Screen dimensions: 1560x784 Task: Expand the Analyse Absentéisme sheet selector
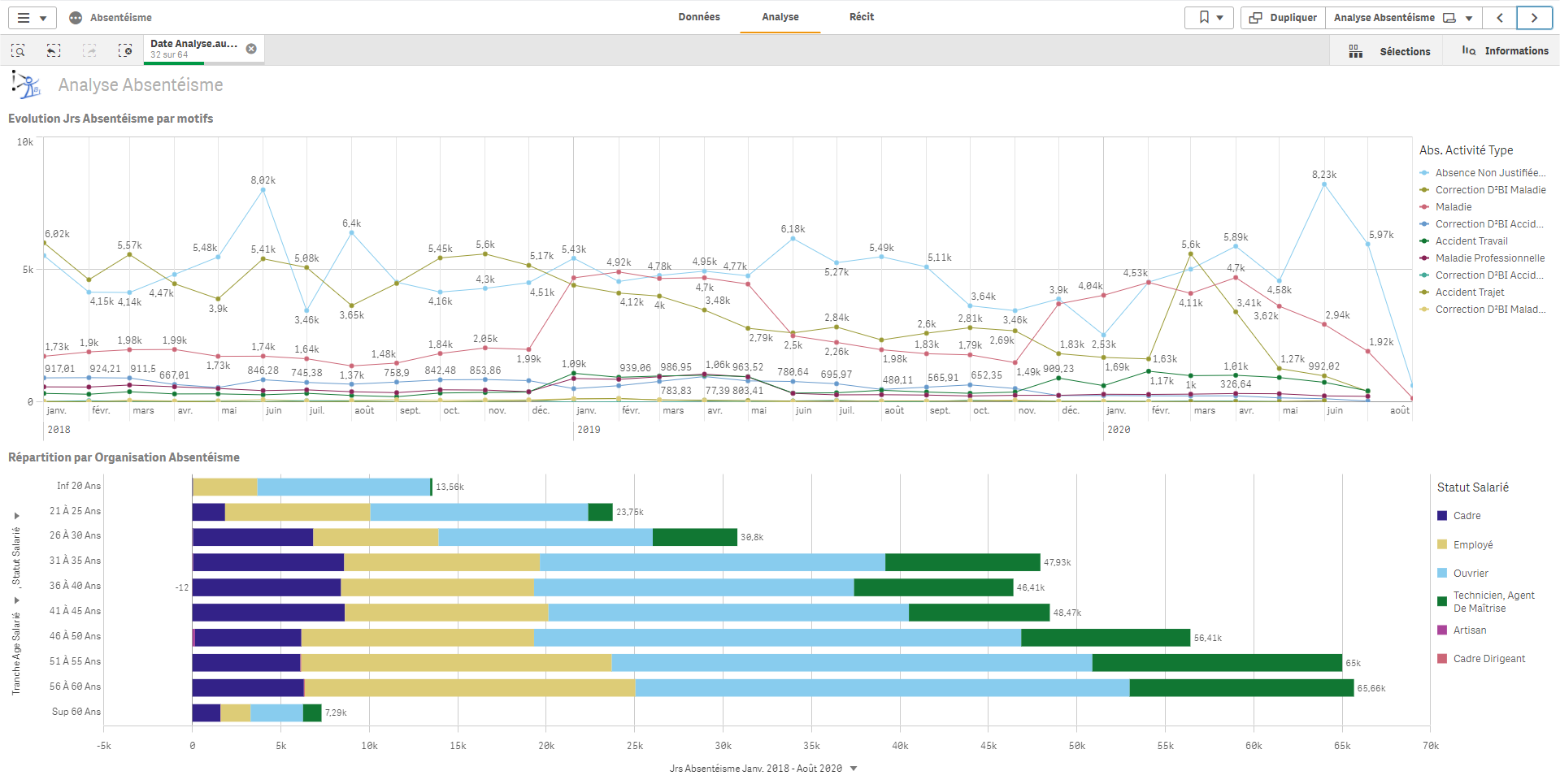click(x=1468, y=18)
